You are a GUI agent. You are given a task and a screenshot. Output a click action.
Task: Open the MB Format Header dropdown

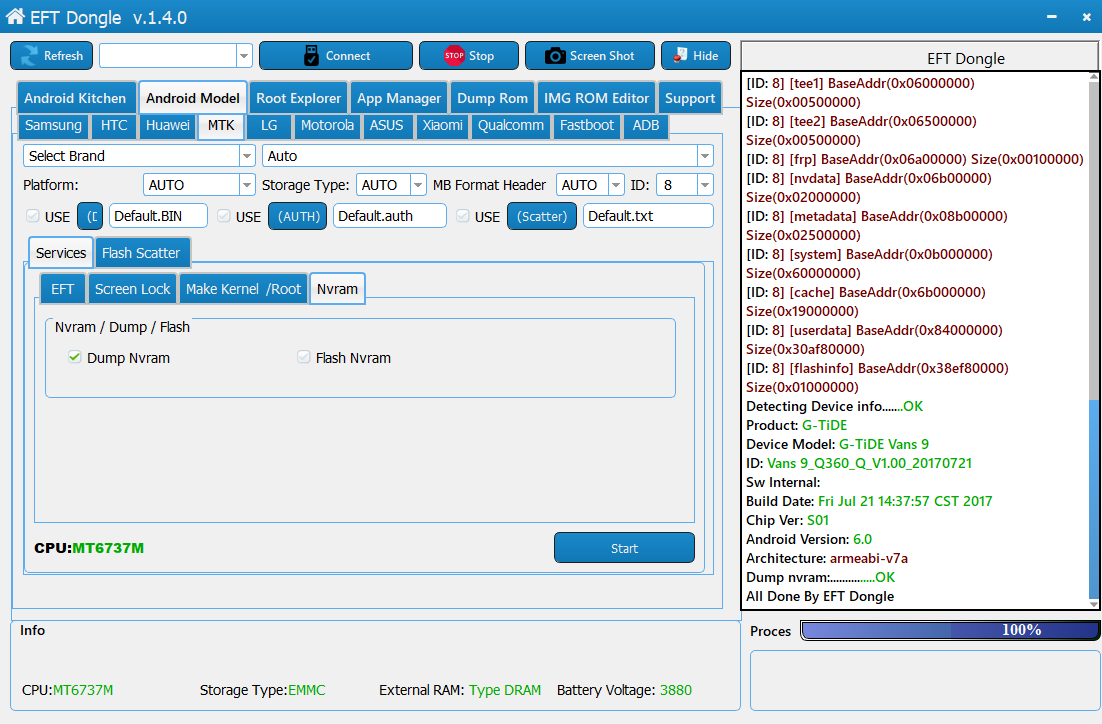coord(616,185)
